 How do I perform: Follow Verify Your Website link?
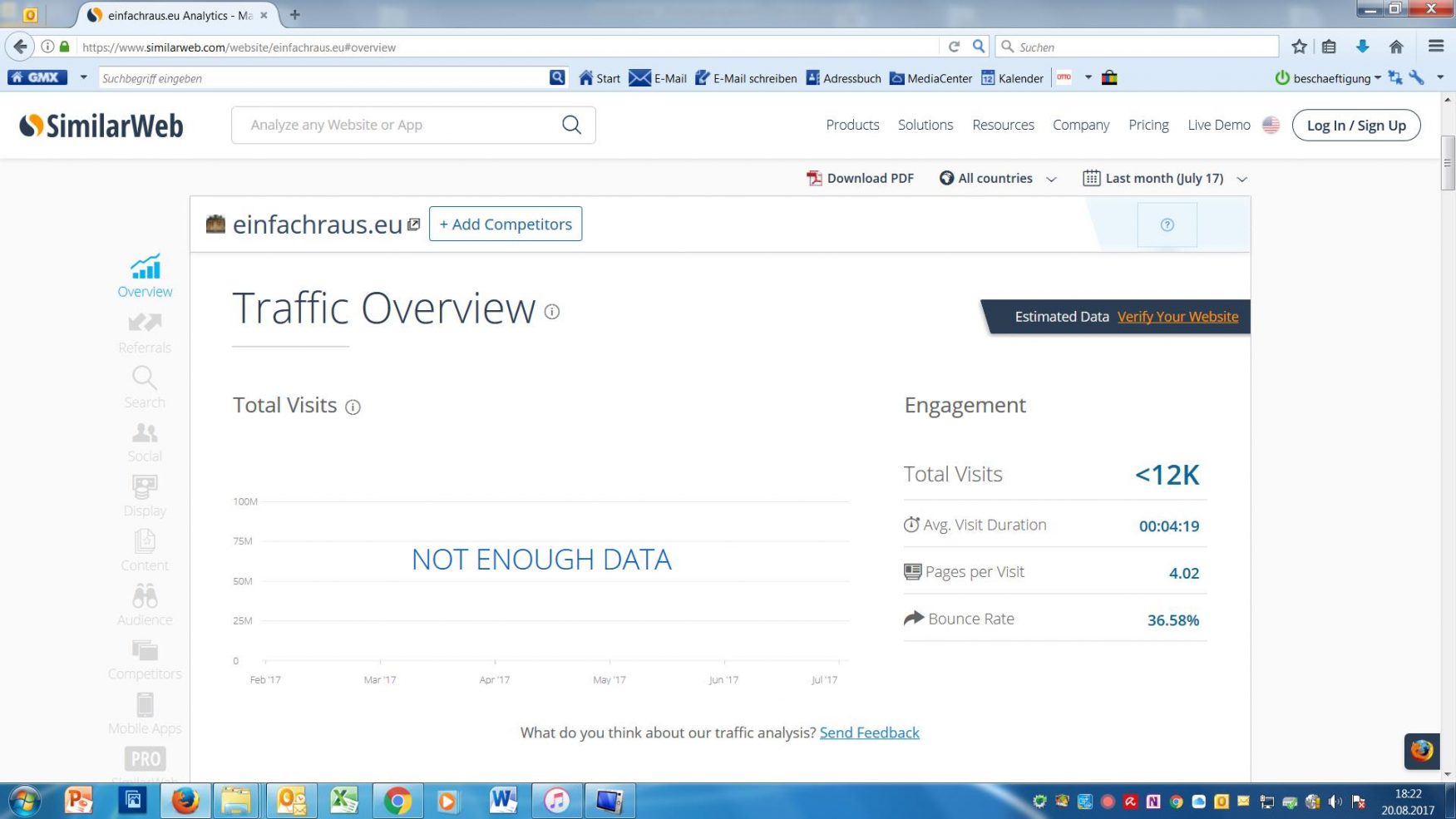point(1177,317)
